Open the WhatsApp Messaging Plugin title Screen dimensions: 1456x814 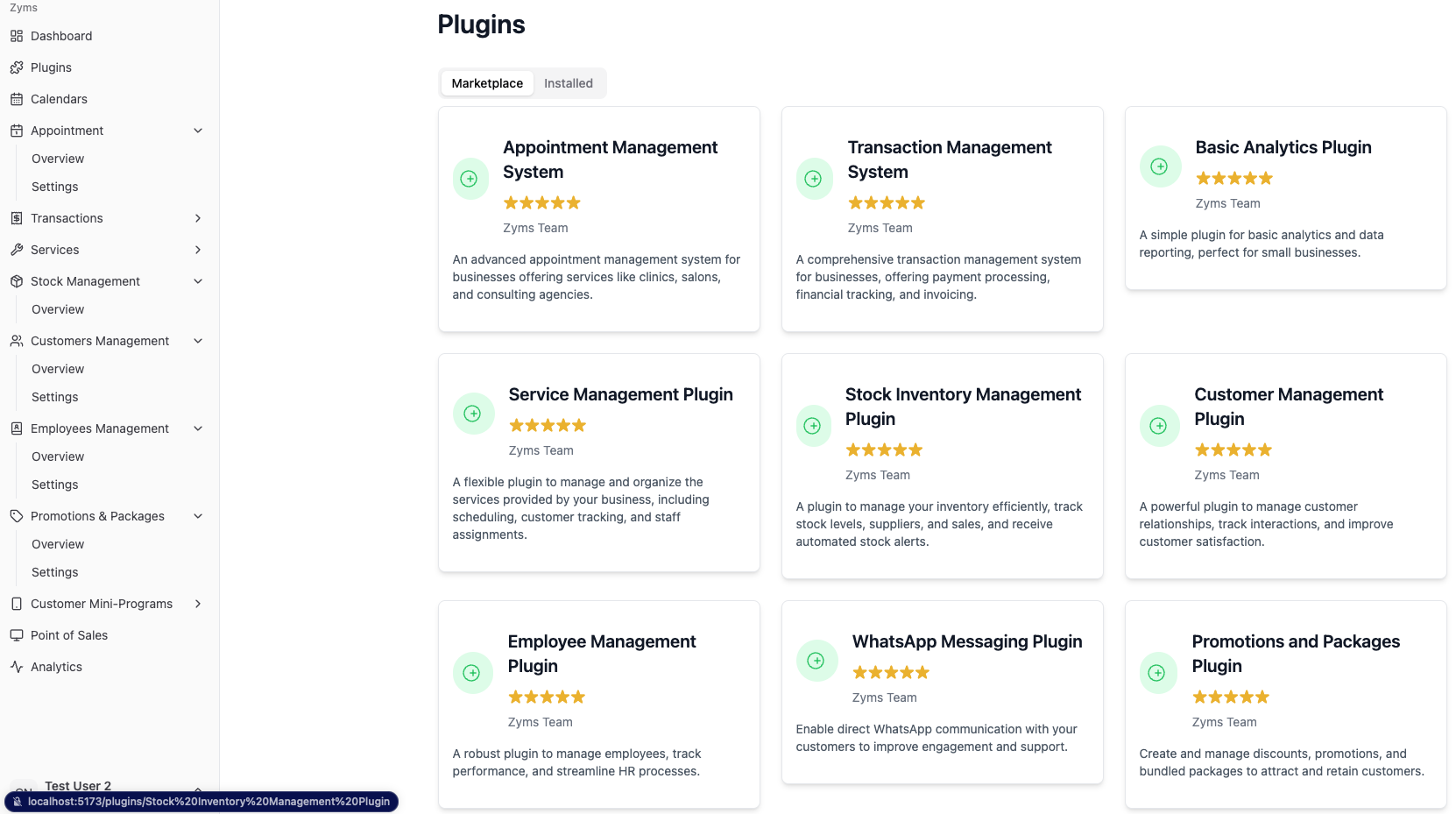pos(967,641)
